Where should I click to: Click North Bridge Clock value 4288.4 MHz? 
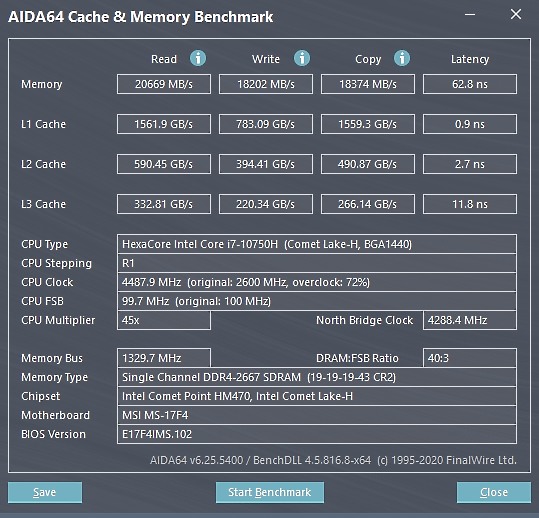470,320
